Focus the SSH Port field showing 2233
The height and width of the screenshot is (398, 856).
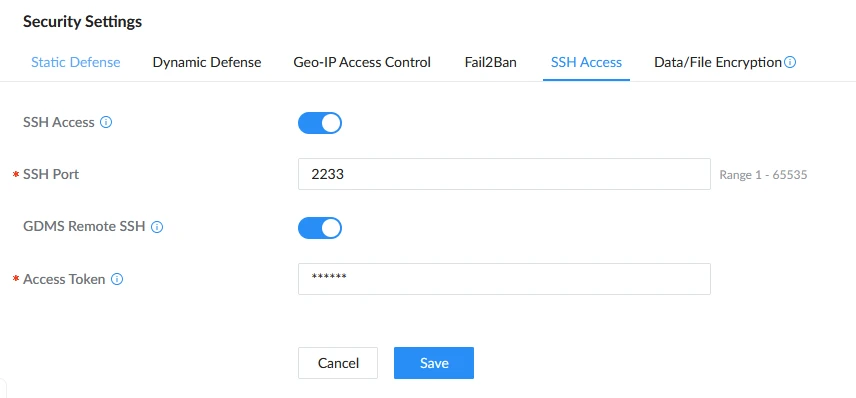pyautogui.click(x=504, y=174)
